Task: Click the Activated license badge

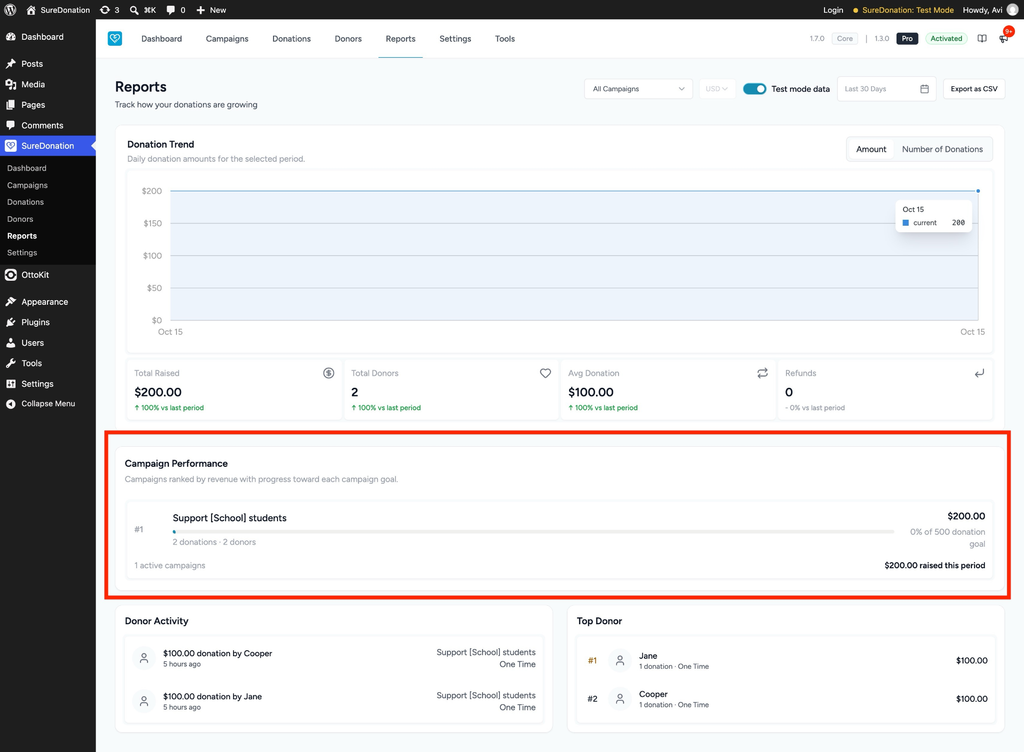Action: [x=946, y=39]
